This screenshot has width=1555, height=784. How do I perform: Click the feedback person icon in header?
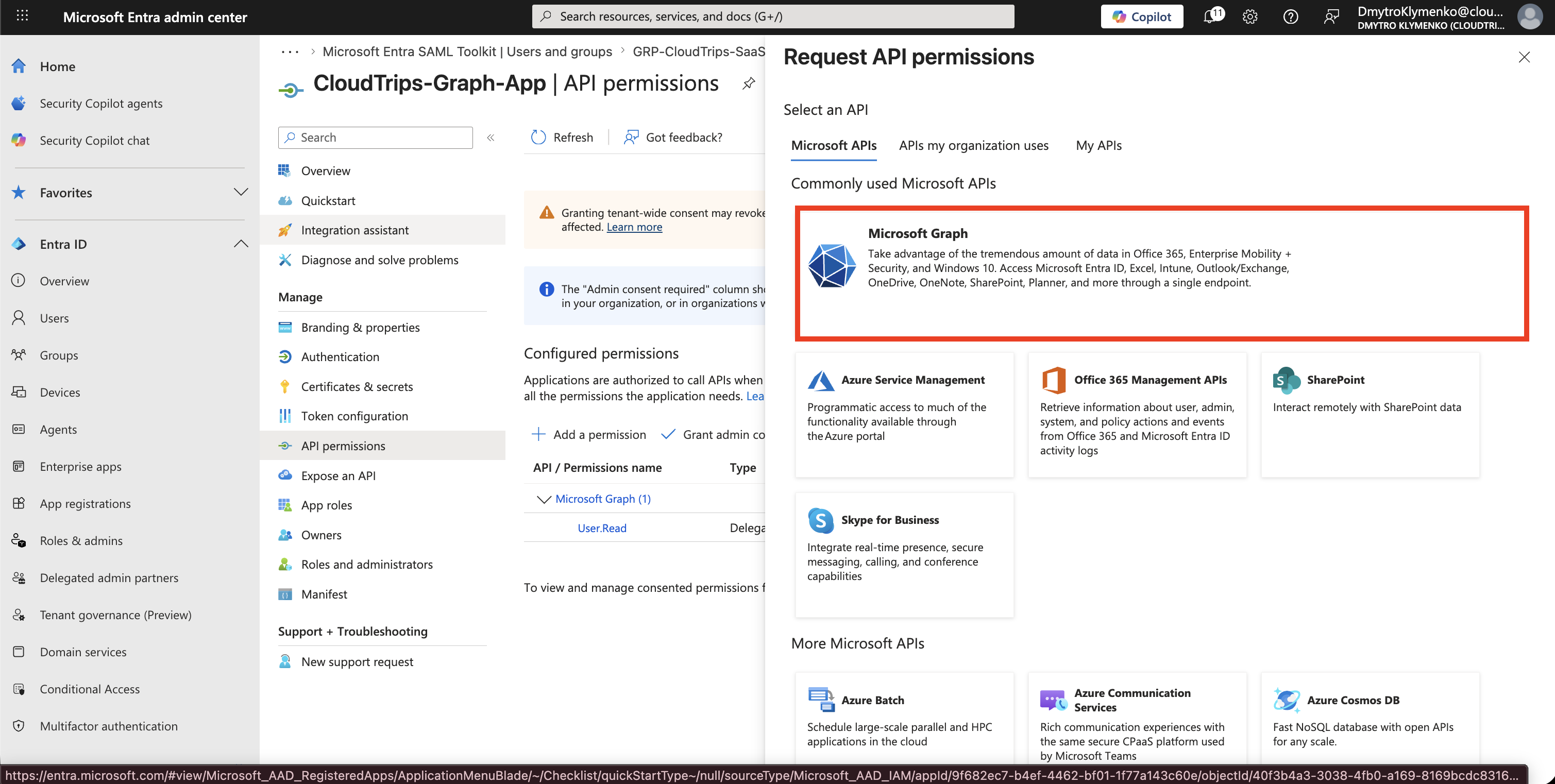[1331, 16]
